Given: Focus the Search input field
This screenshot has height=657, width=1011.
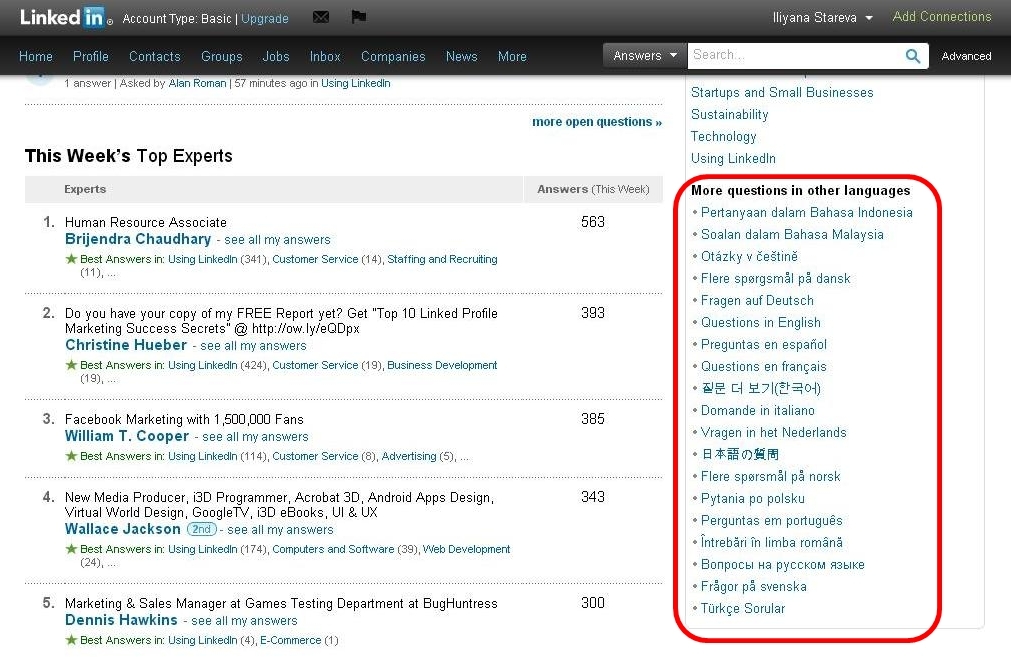Looking at the screenshot, I should click(x=796, y=55).
